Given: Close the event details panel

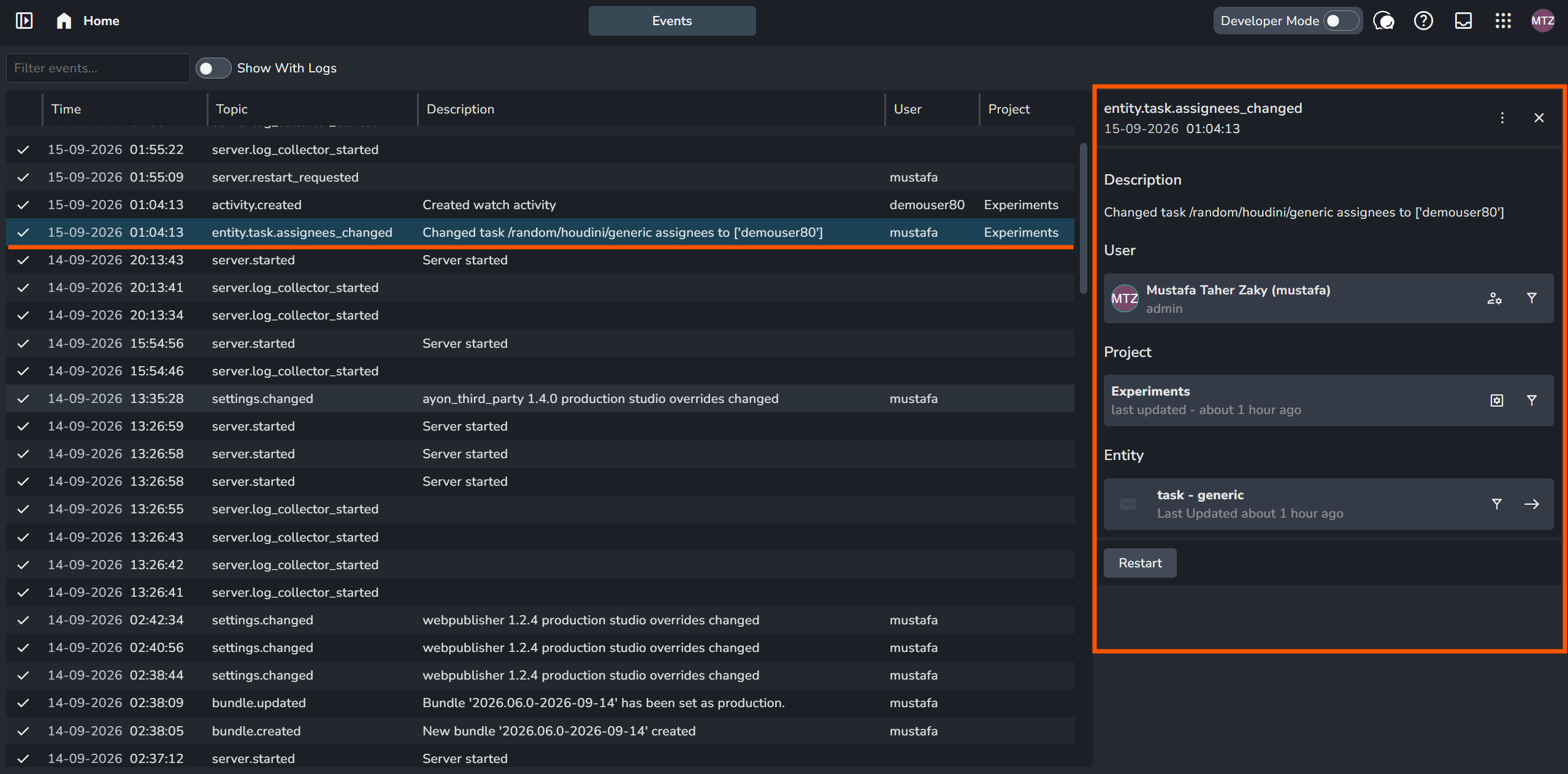Looking at the screenshot, I should click(1539, 118).
